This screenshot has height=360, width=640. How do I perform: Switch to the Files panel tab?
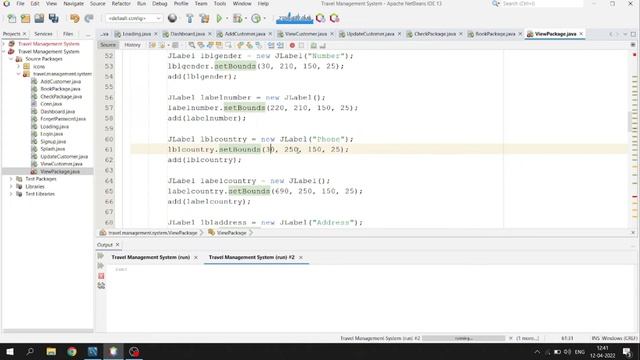coord(68,34)
